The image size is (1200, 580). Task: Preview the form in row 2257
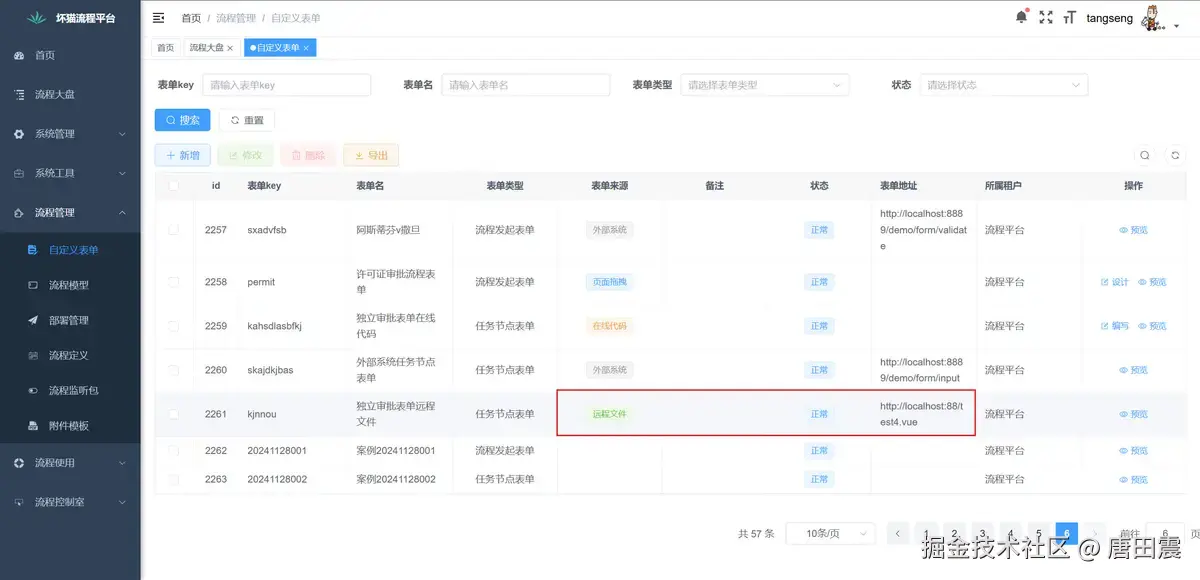click(1133, 230)
